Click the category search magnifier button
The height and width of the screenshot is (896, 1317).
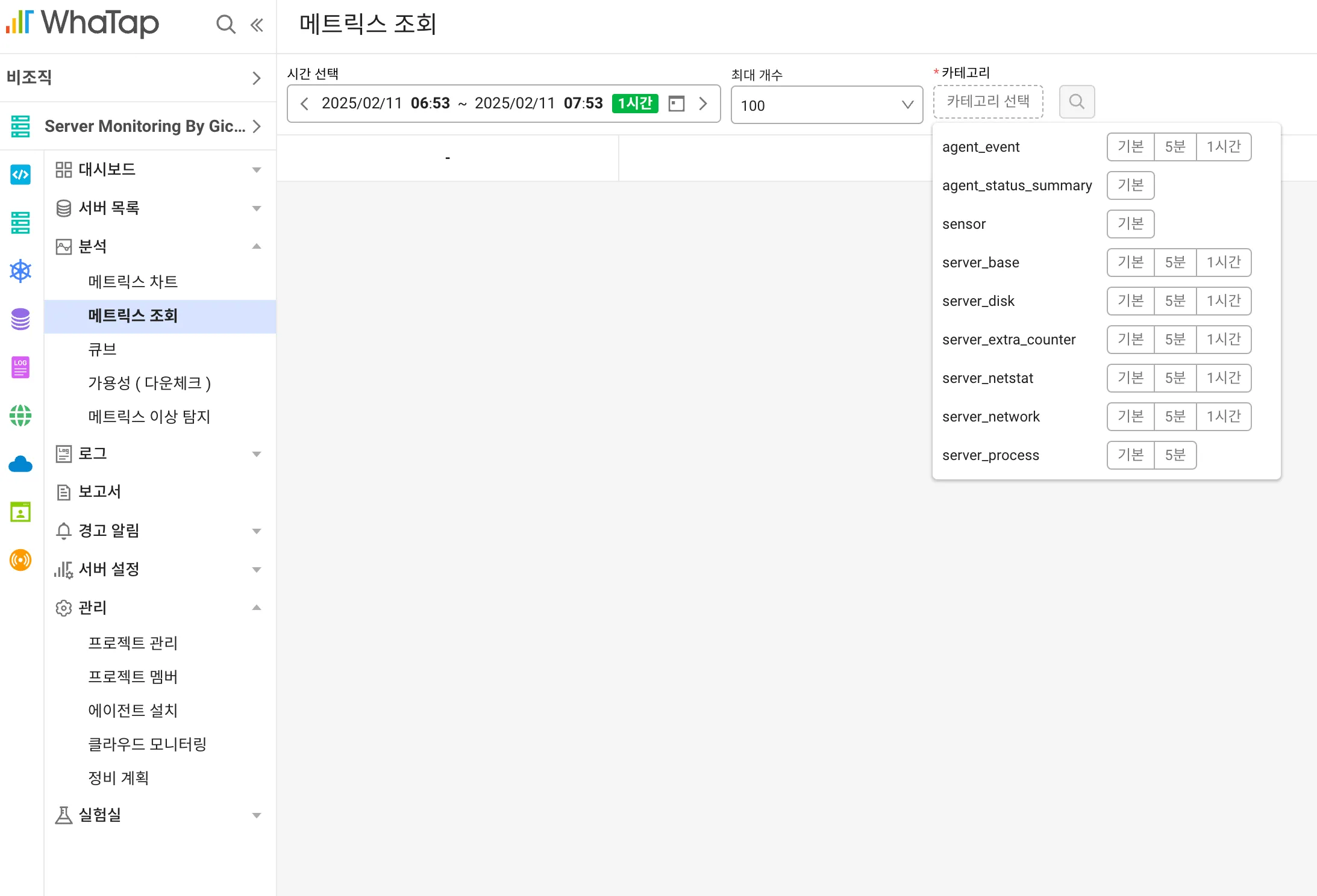tap(1077, 102)
